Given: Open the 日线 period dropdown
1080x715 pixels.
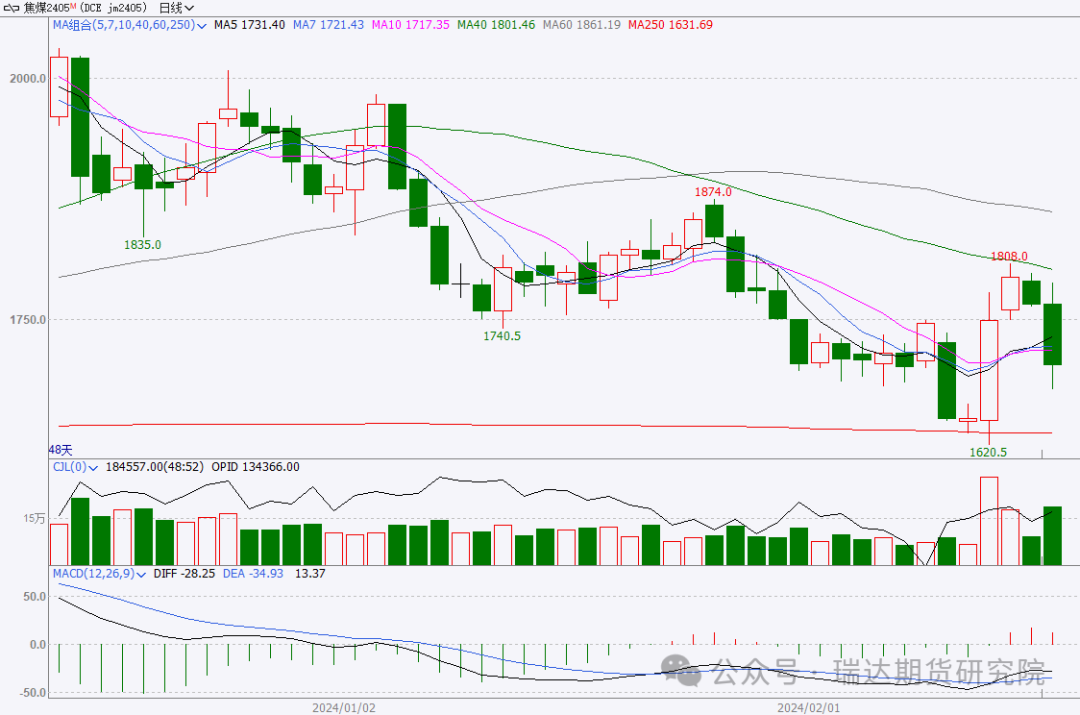Looking at the screenshot, I should (176, 7).
